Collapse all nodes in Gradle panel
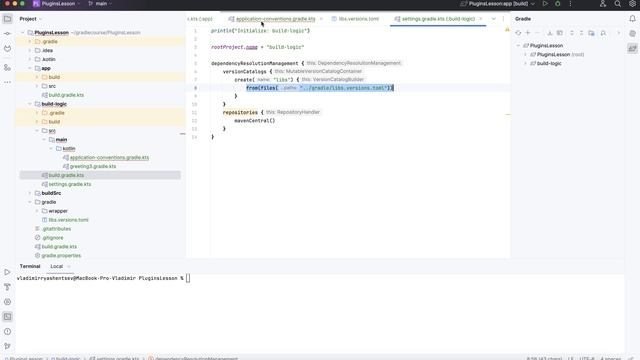Screen dimensions: 640x360 pos(582,33)
